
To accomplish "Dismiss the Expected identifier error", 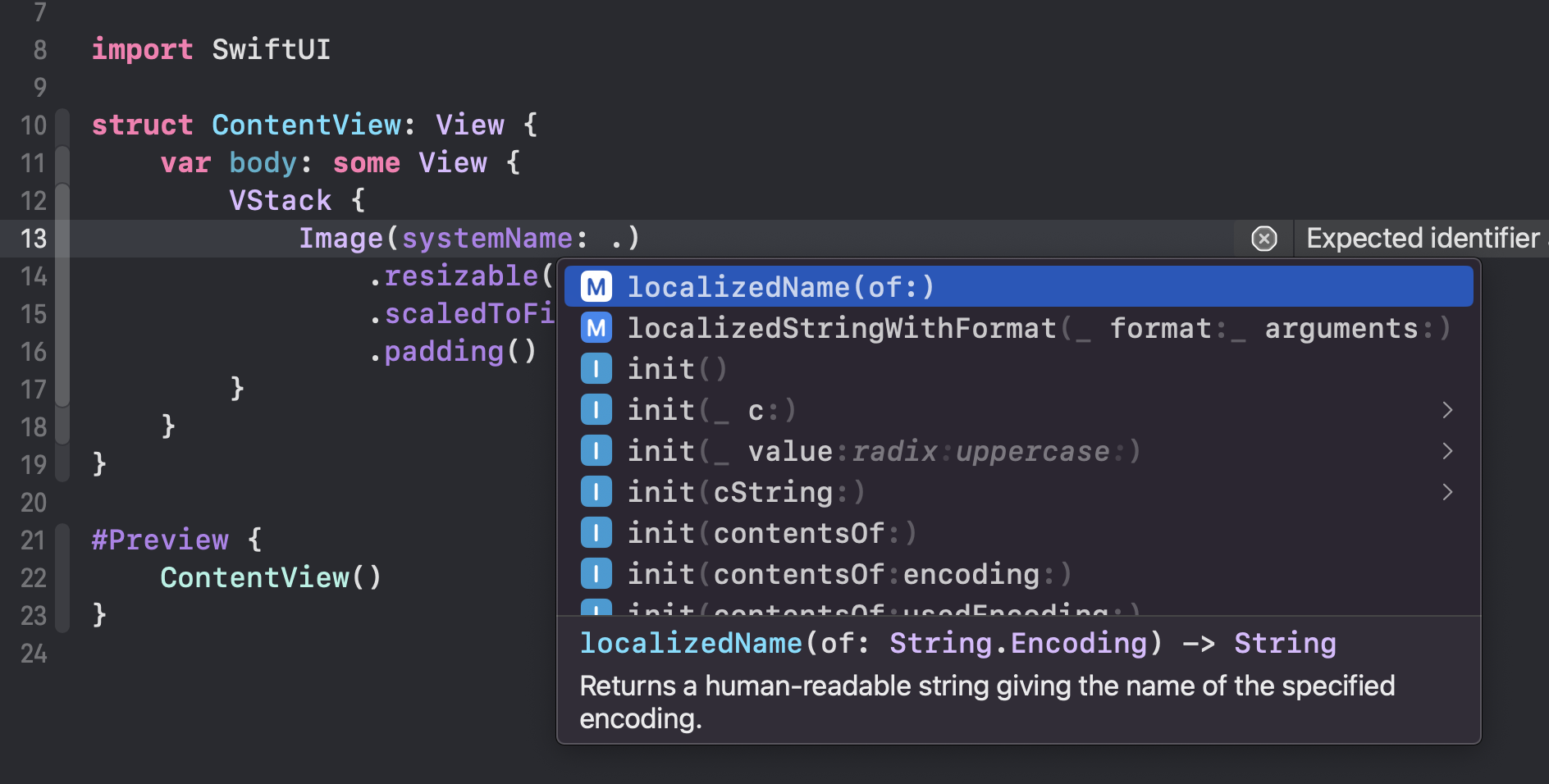I will pyautogui.click(x=1263, y=239).
